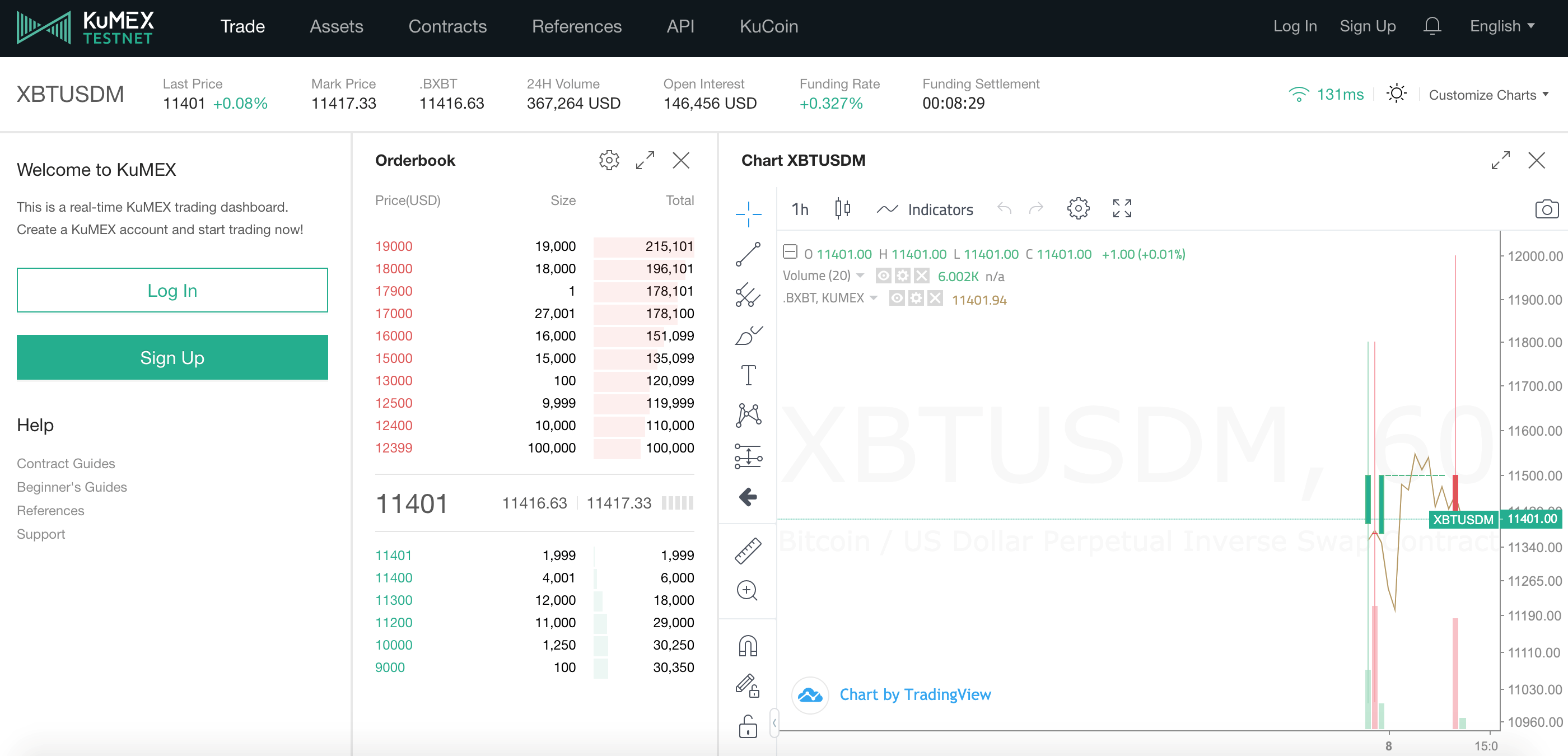This screenshot has height=756, width=1568.
Task: Select the trend line drawing tool
Action: click(x=748, y=254)
